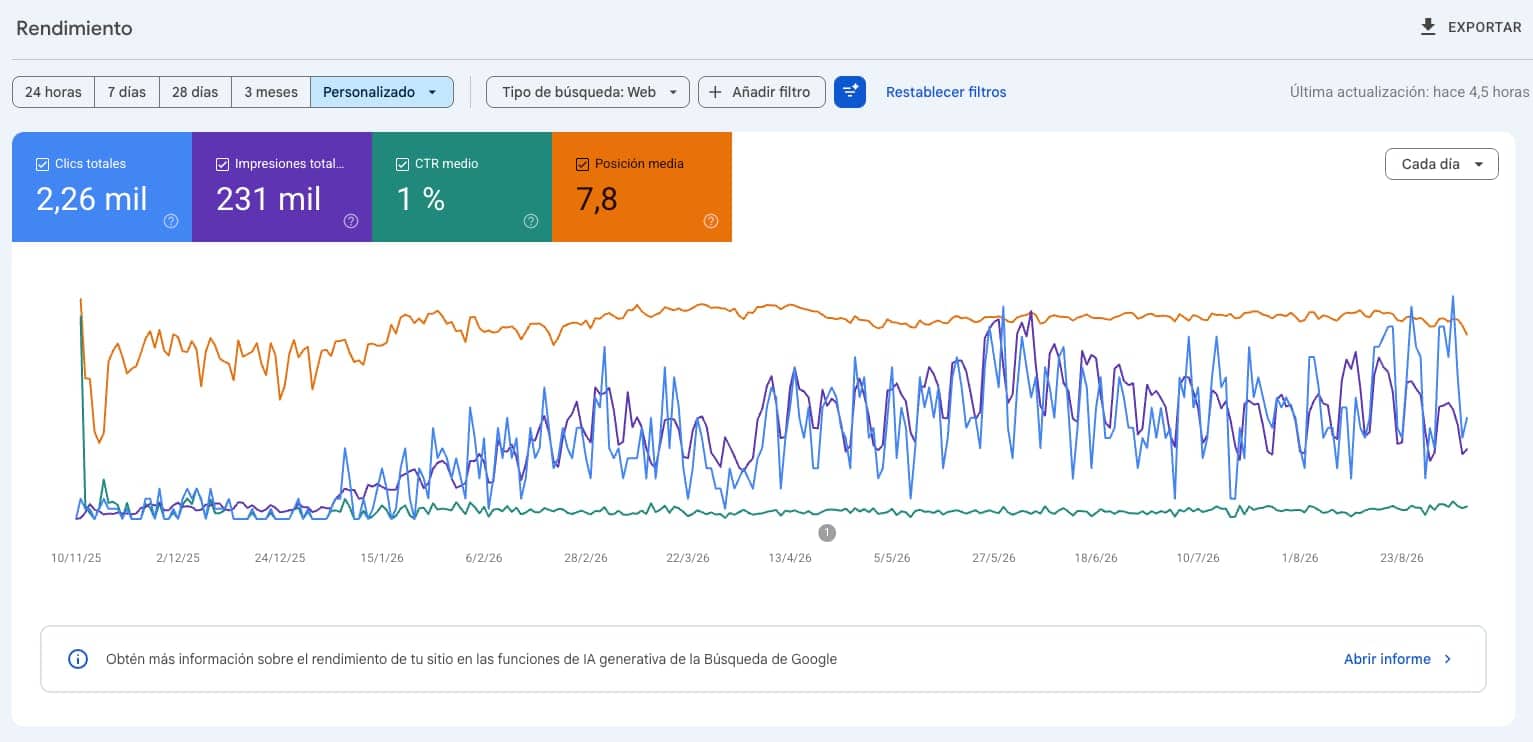
Task: Uncheck the CTR medio checkbox
Action: (x=402, y=164)
